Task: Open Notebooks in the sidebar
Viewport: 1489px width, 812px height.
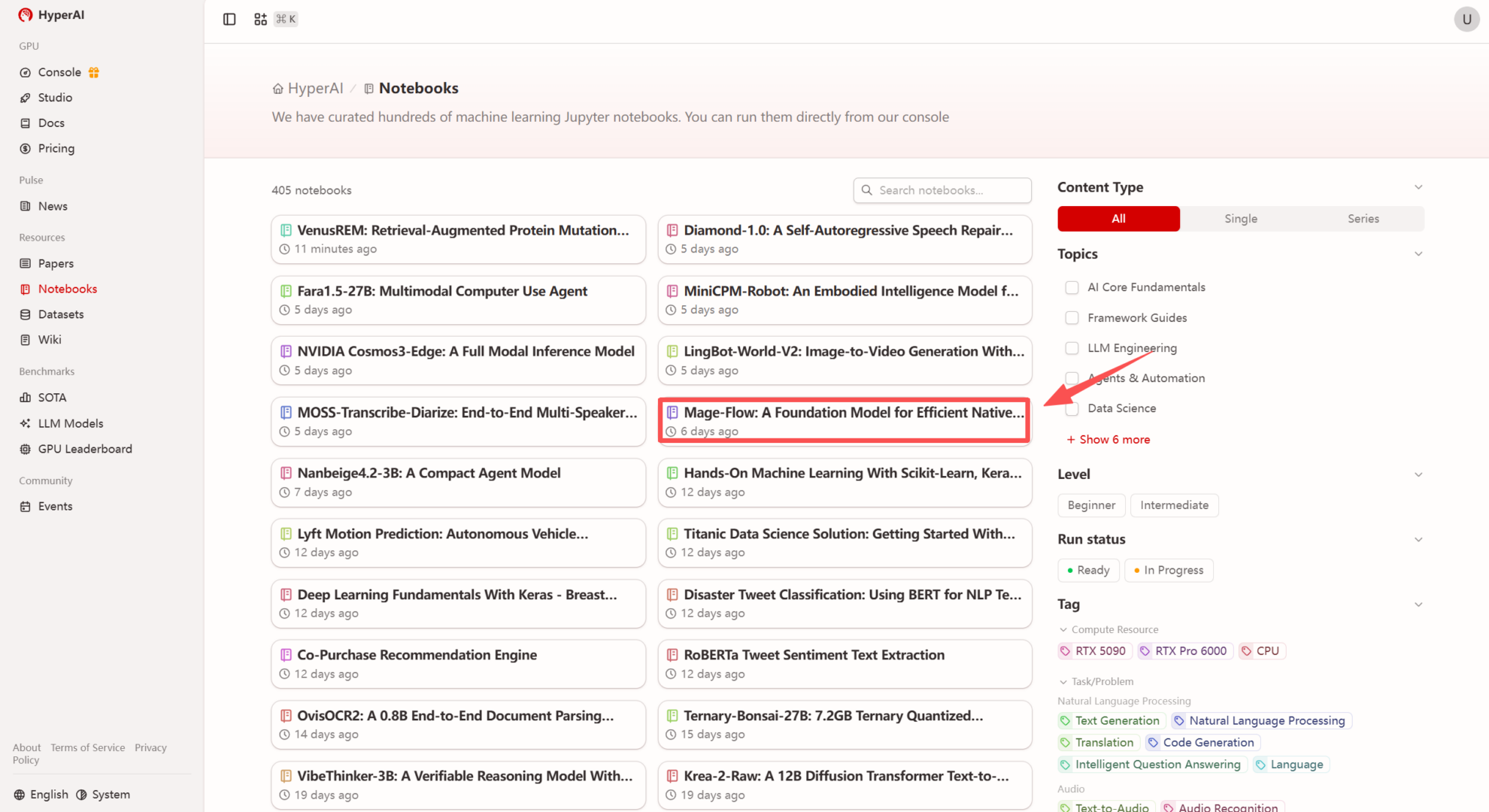Action: (68, 289)
